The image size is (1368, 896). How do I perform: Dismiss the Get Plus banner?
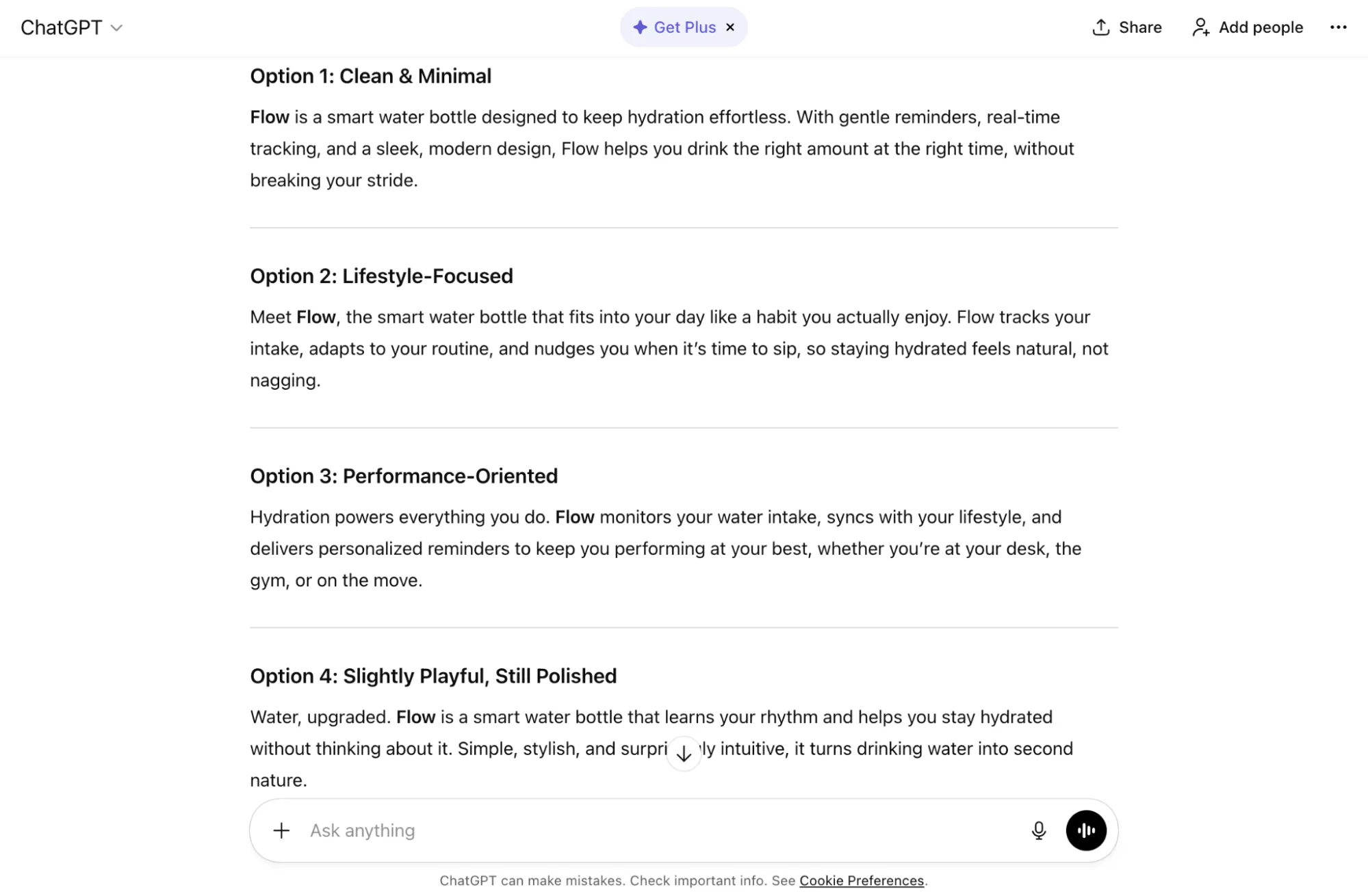[730, 27]
